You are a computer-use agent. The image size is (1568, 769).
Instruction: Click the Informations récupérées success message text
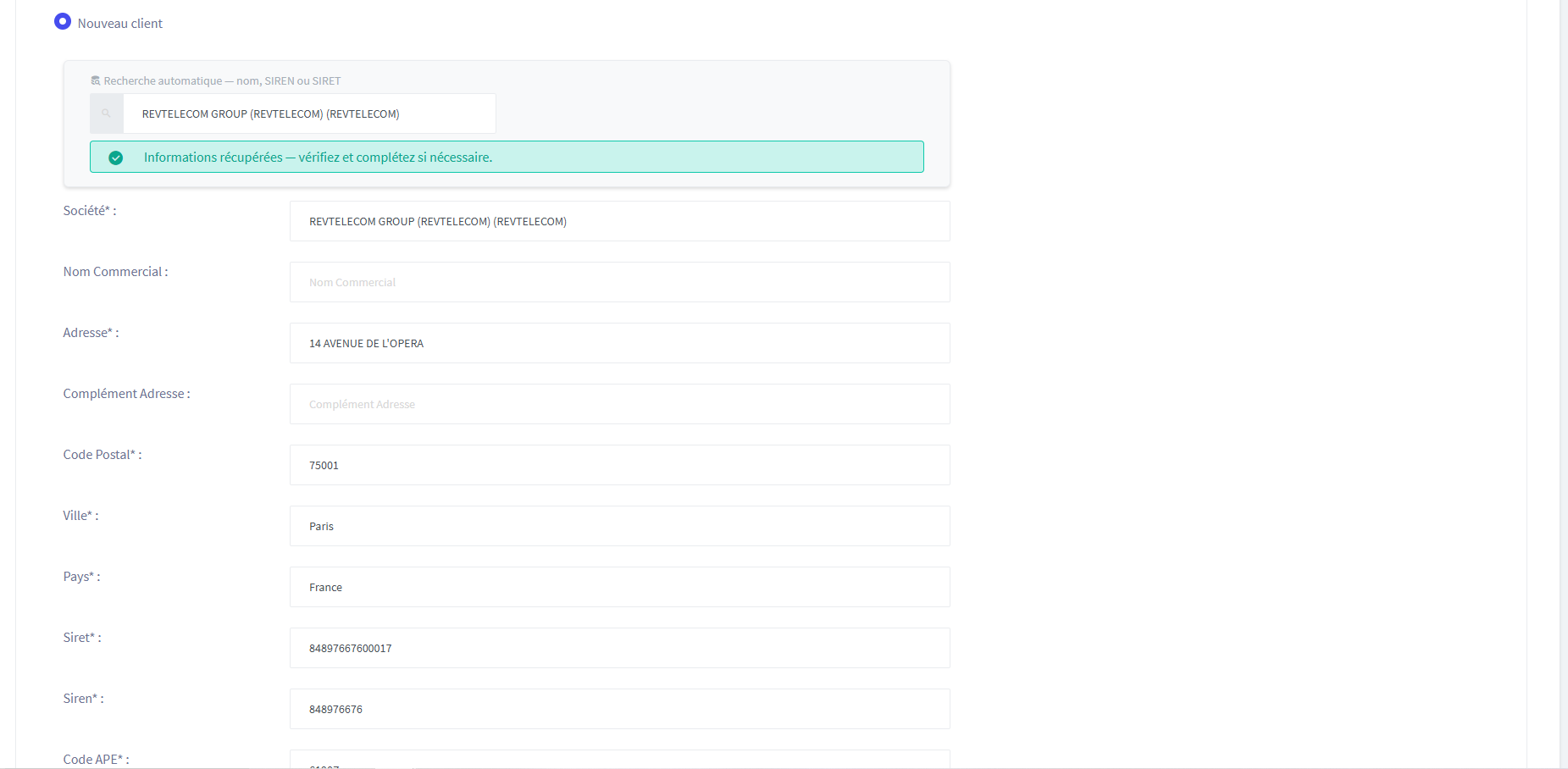tap(318, 158)
